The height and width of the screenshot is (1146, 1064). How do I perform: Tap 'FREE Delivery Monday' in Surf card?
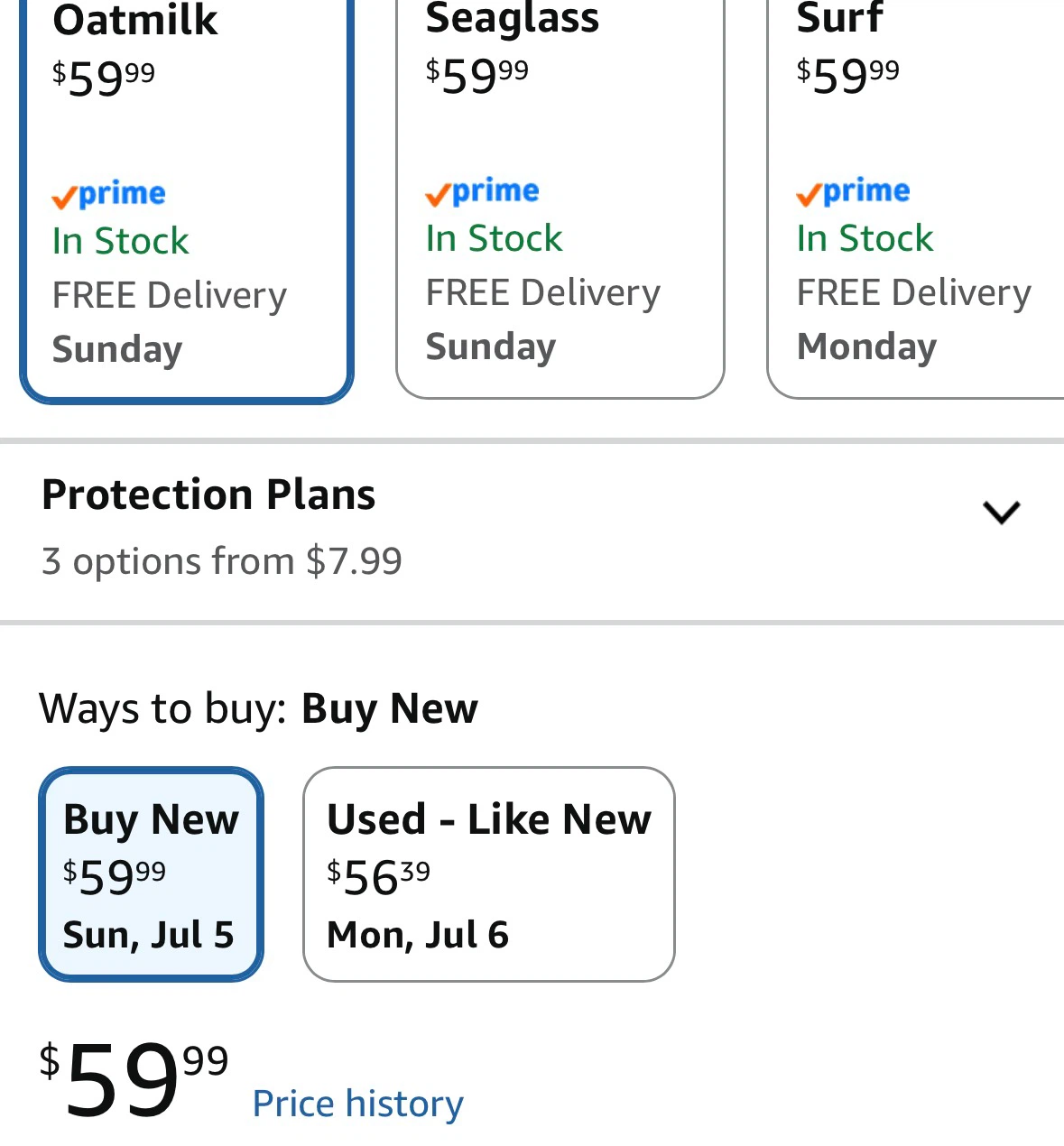[913, 319]
